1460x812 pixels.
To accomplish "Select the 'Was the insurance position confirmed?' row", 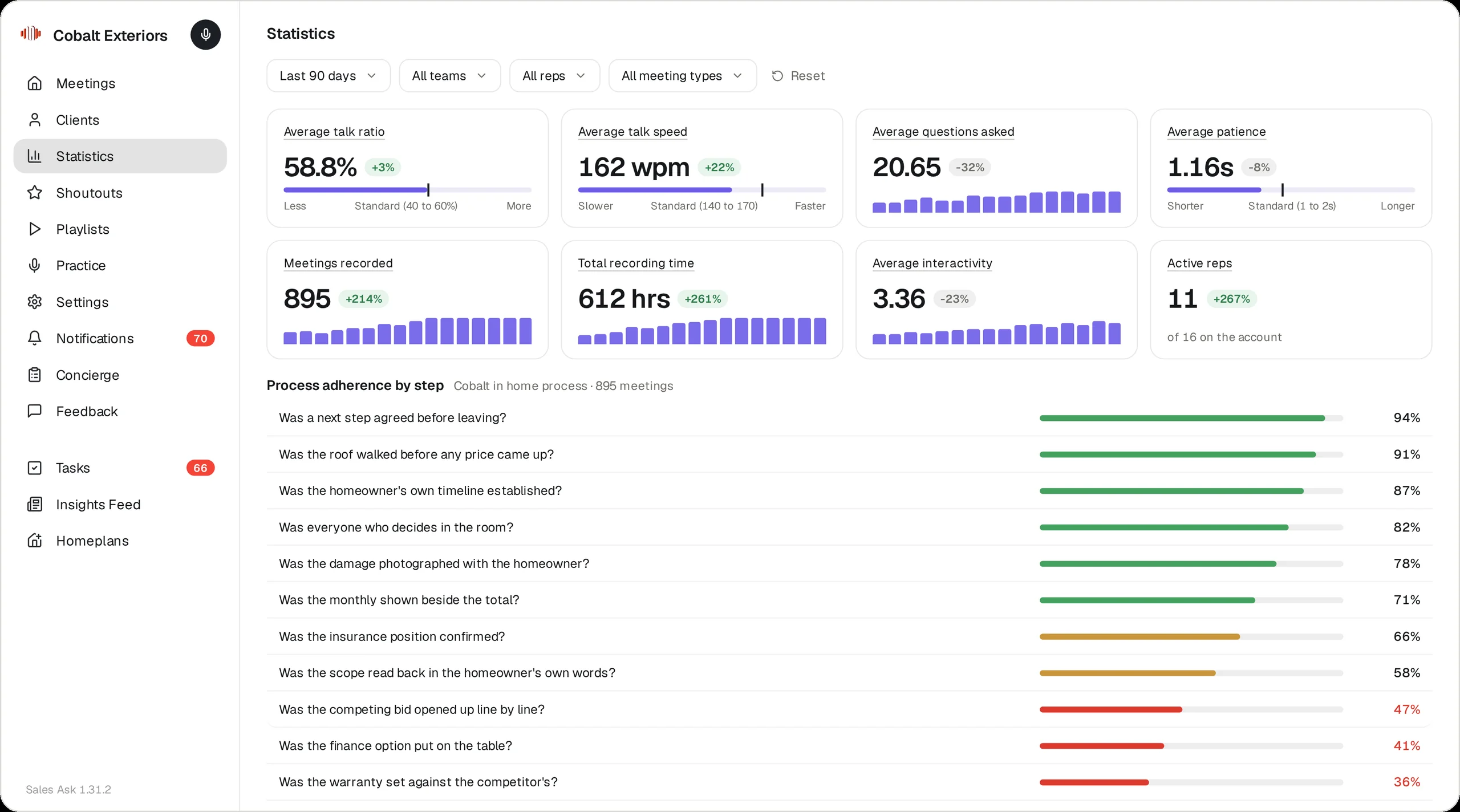I will point(849,636).
